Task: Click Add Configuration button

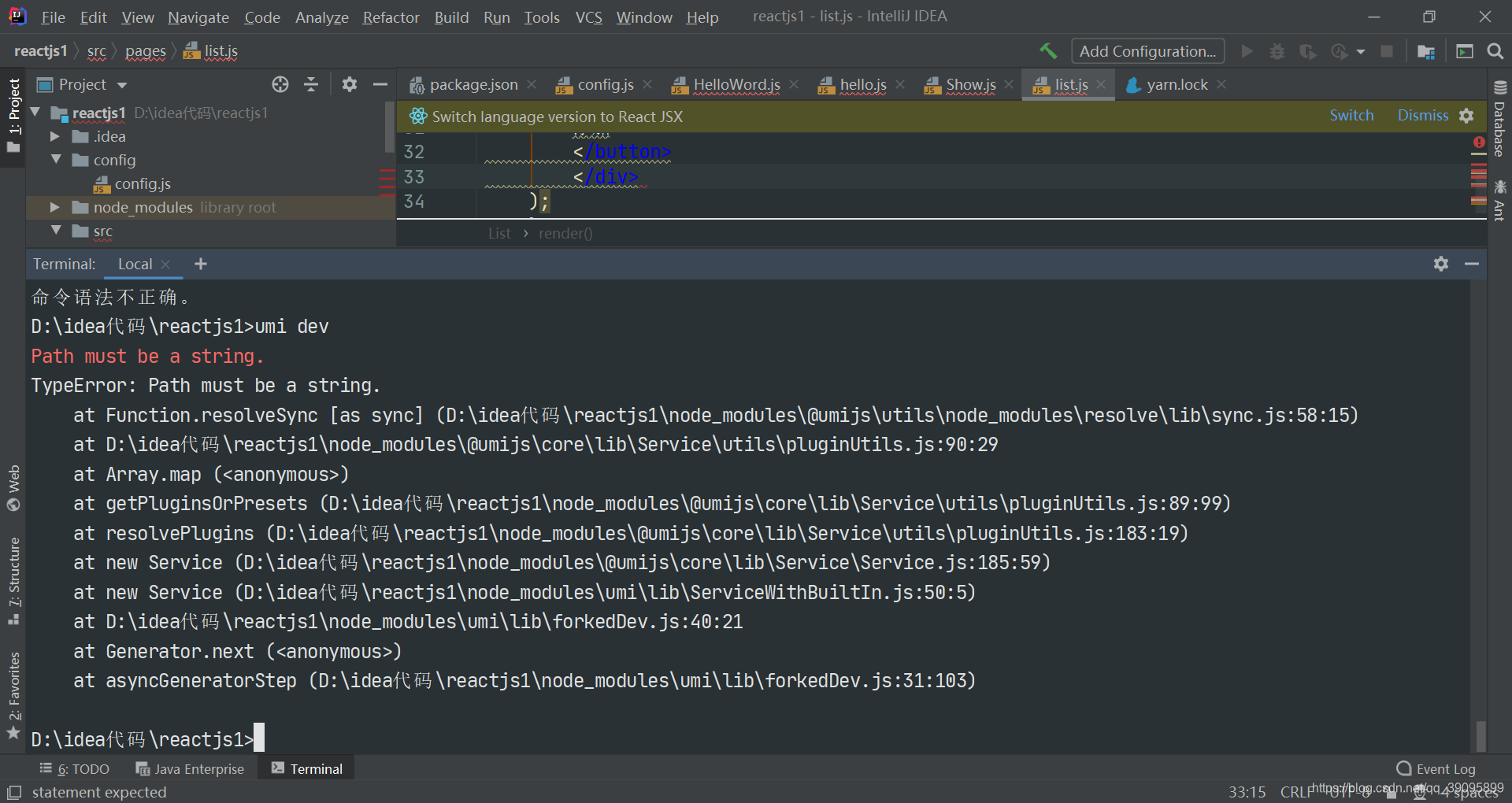Action: pyautogui.click(x=1147, y=51)
